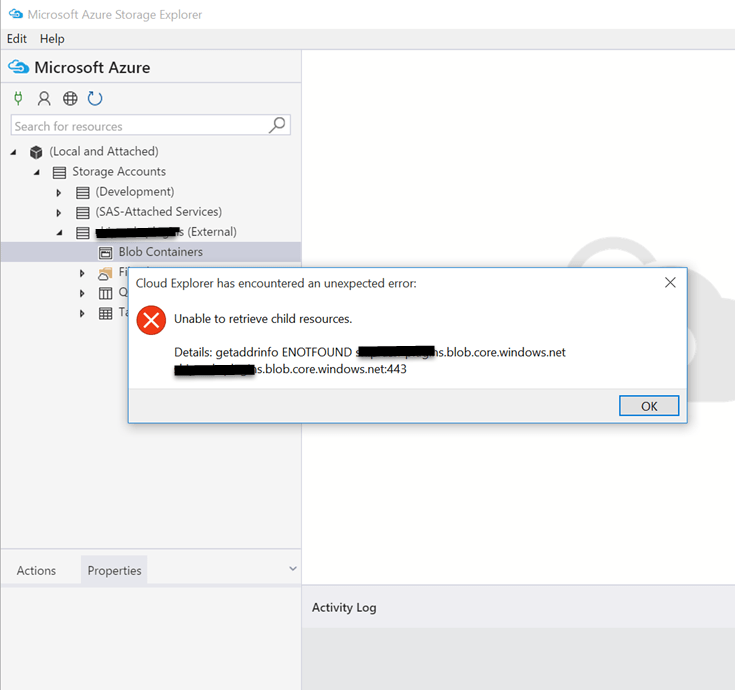
Task: Click the Queues icon in tree
Action: pos(105,293)
